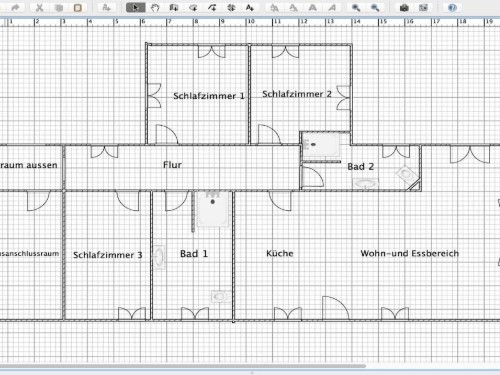Viewport: 500px width, 375px height.
Task: Click the Decrease text size icon
Action: coord(293,7)
